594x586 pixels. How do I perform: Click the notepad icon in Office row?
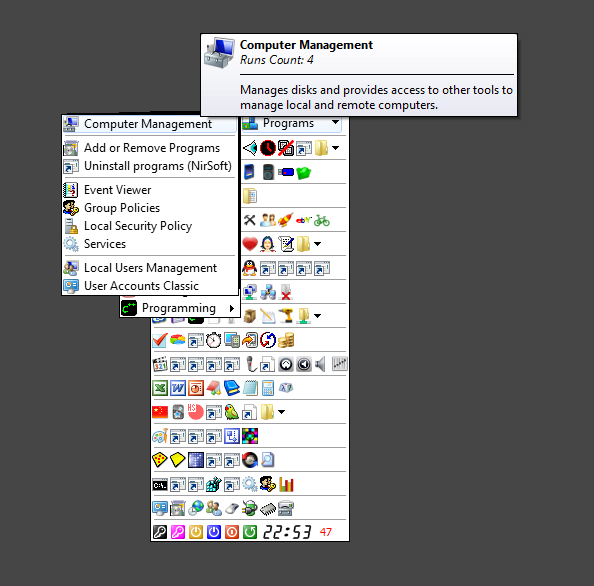(x=250, y=388)
